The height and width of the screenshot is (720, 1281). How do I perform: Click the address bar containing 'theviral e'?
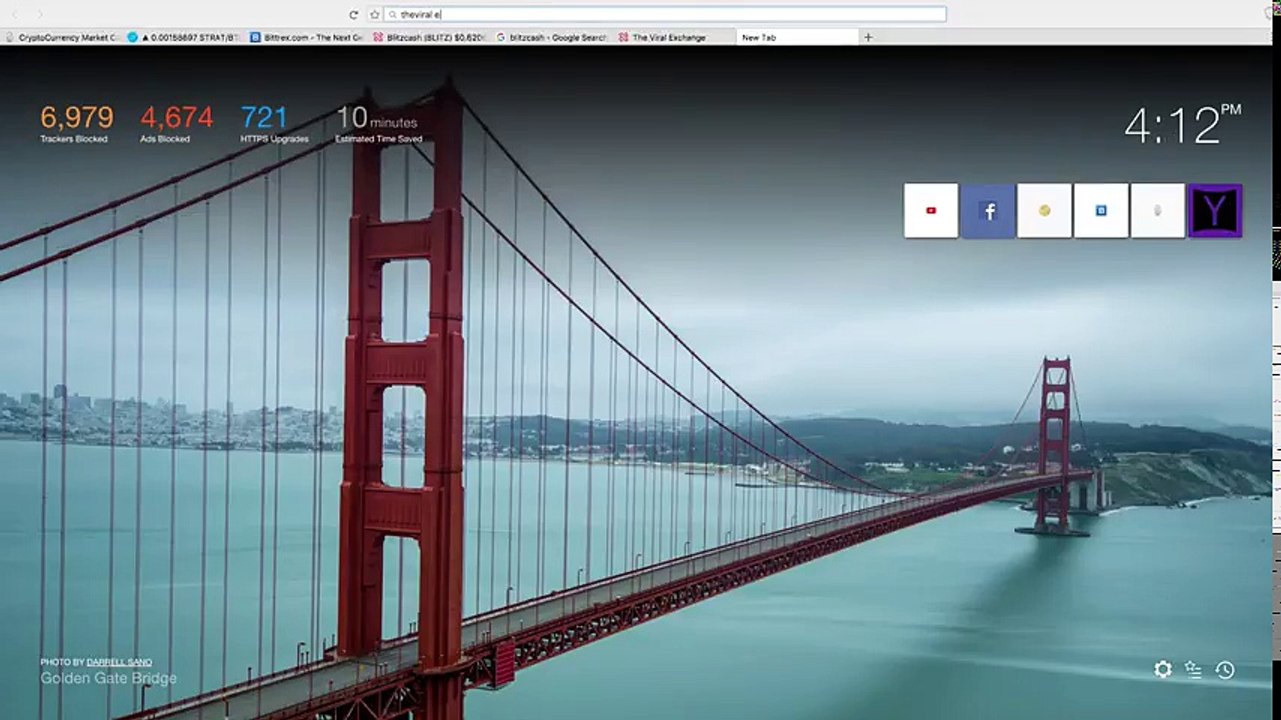[665, 15]
